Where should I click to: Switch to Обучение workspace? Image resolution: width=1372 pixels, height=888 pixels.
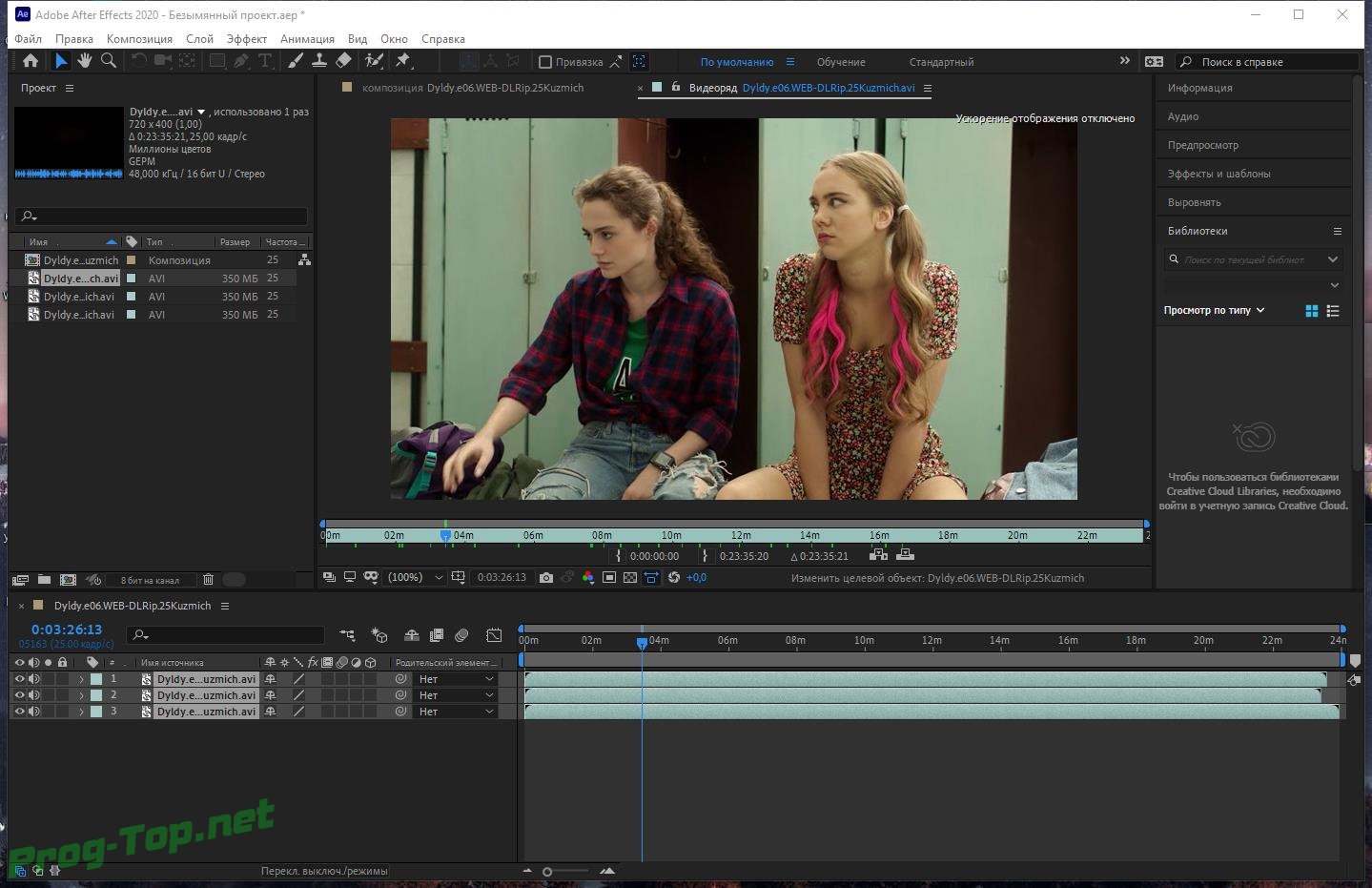click(x=841, y=62)
